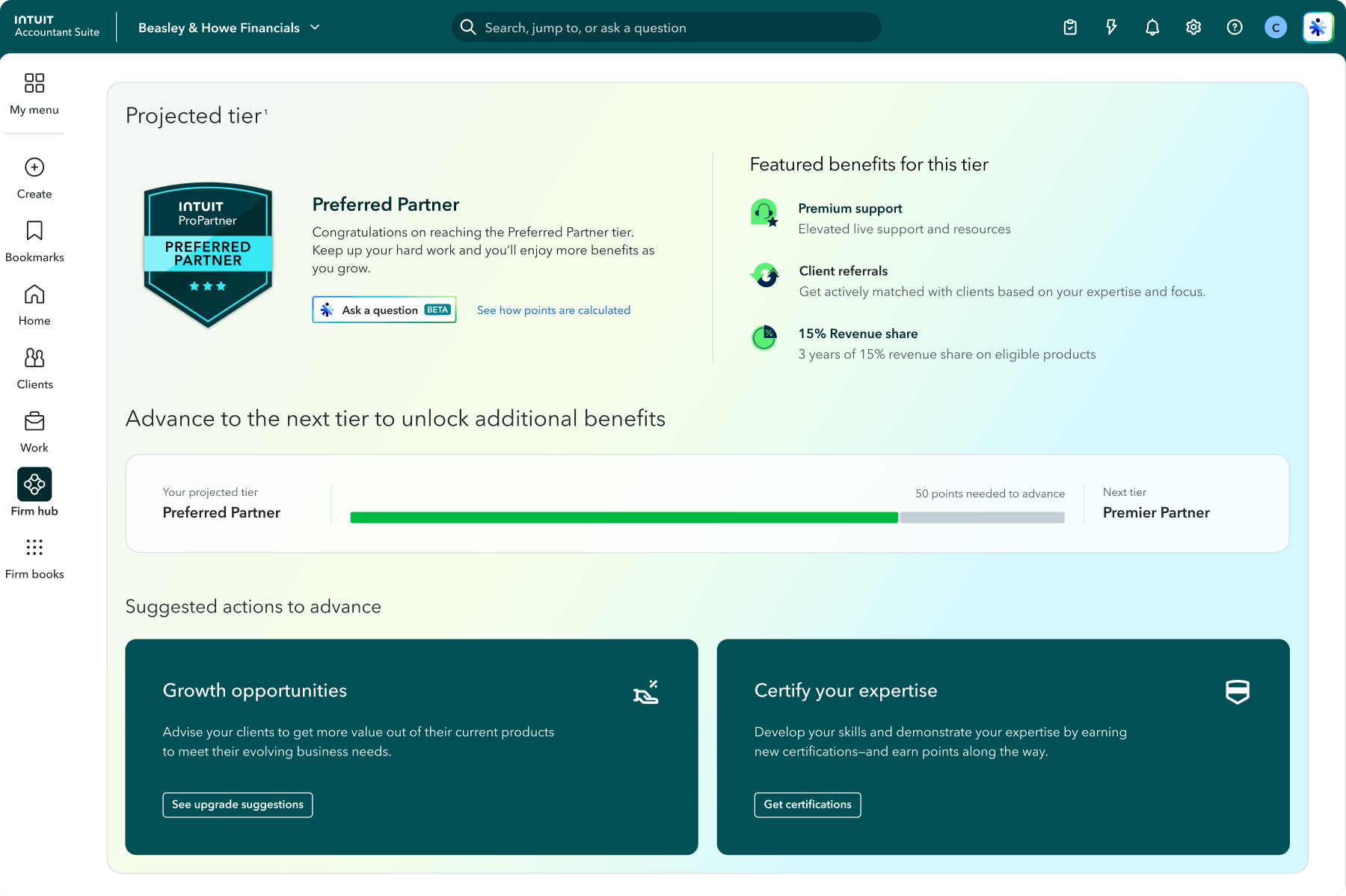Click the 15% Revenue share title
The height and width of the screenshot is (896, 1346).
pyautogui.click(x=858, y=334)
